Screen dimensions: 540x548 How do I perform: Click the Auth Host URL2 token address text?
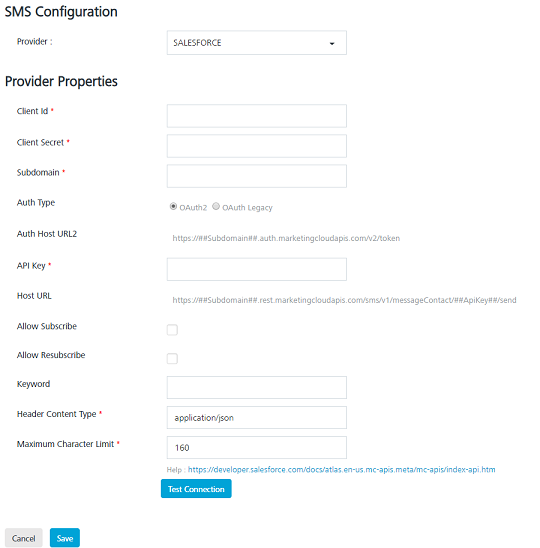click(286, 238)
